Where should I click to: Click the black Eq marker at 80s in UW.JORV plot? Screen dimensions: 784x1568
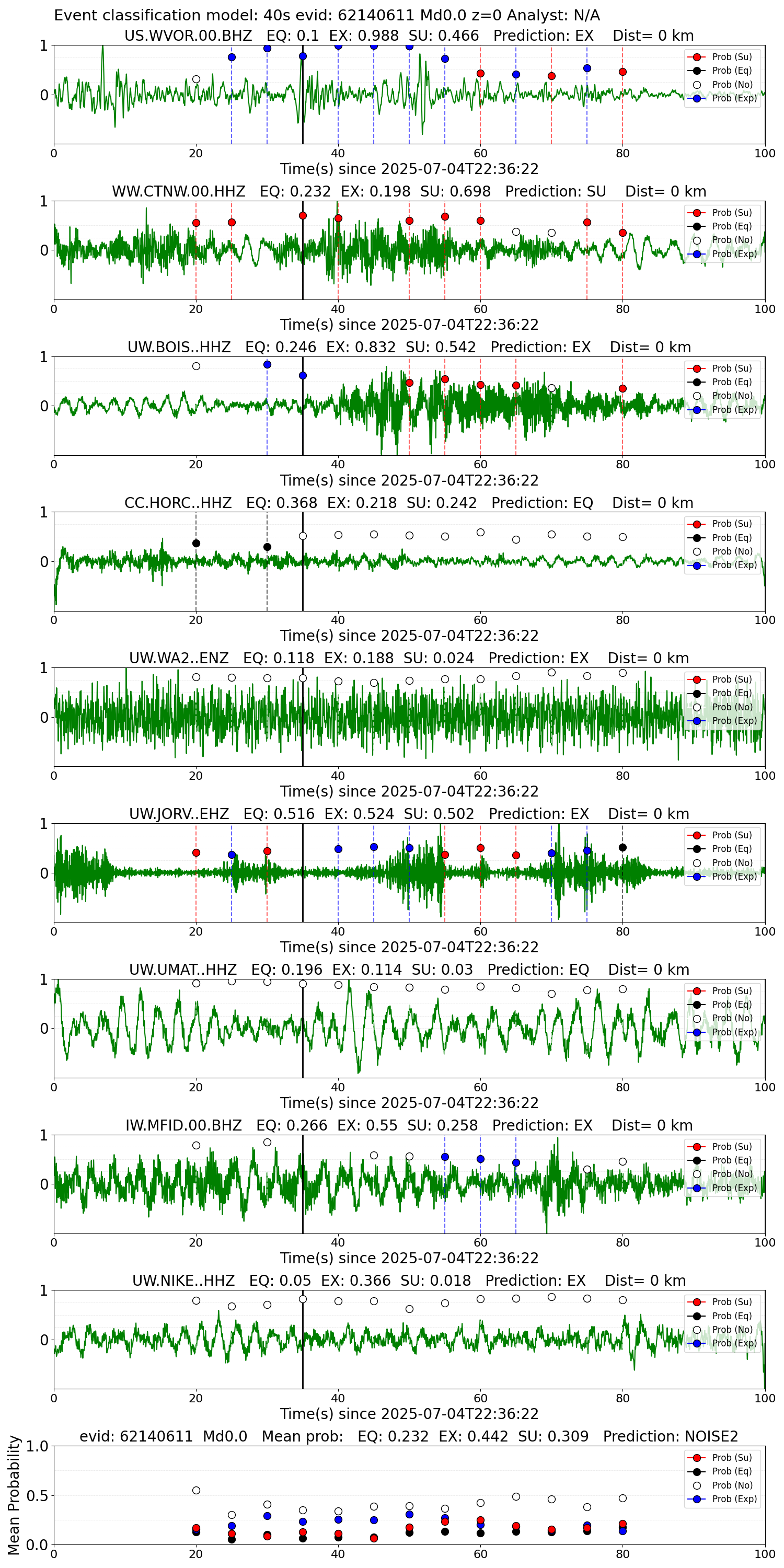[622, 848]
